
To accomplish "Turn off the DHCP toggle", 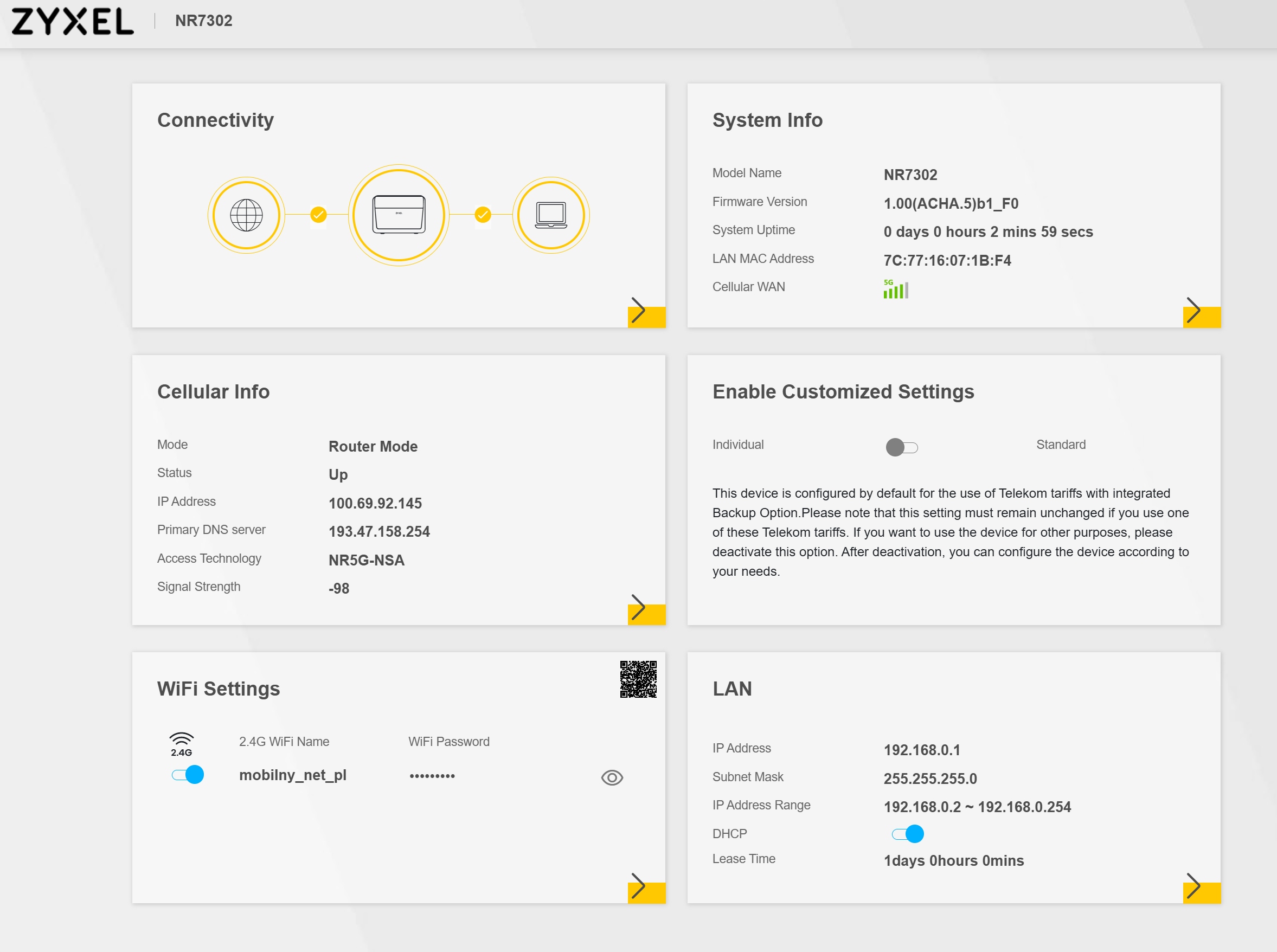I will click(907, 833).
